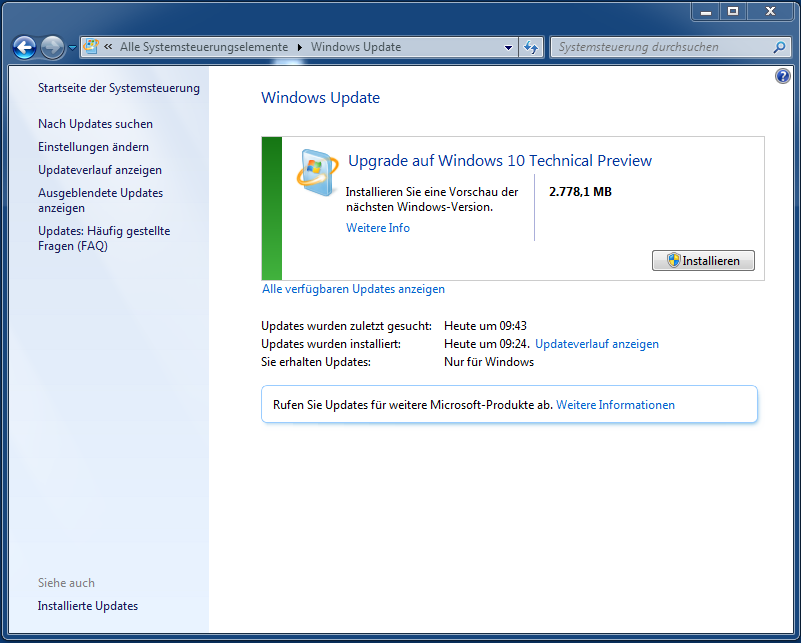Expand the hidden breadcrumb chevrons in address bar
The width and height of the screenshot is (801, 643).
108,46
